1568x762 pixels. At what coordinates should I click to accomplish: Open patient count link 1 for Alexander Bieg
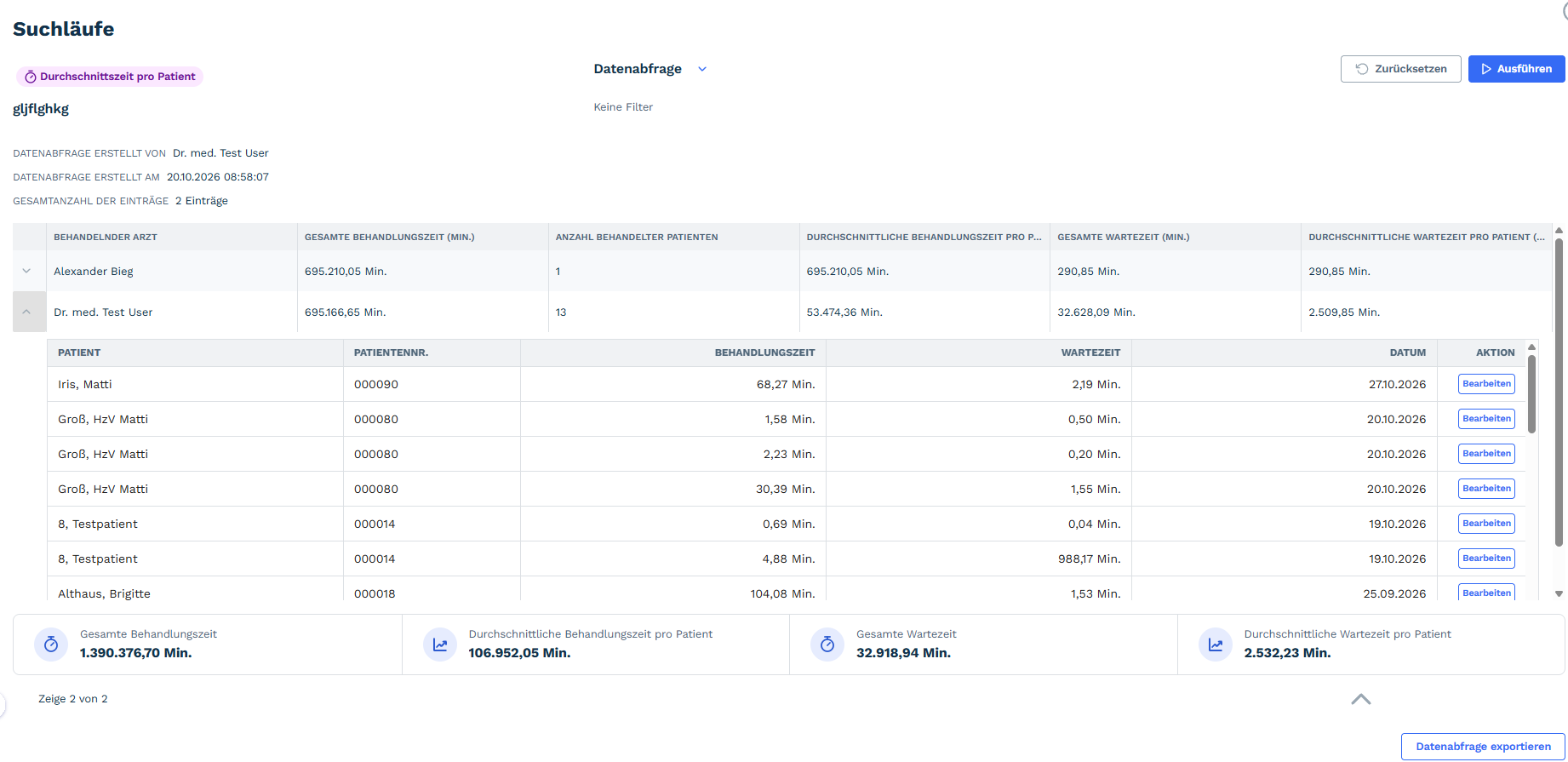pos(558,272)
